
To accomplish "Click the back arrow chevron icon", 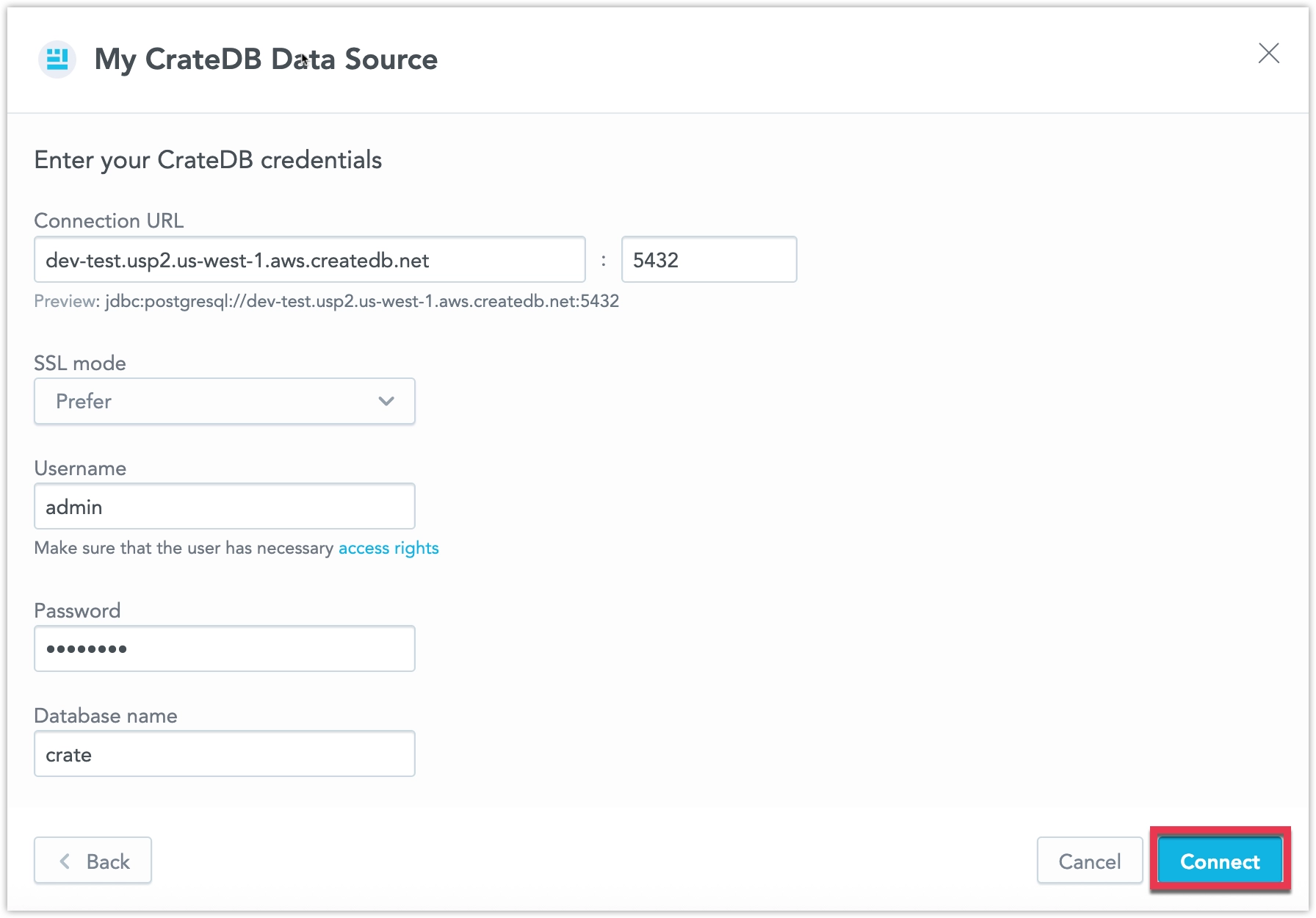I will (x=65, y=861).
